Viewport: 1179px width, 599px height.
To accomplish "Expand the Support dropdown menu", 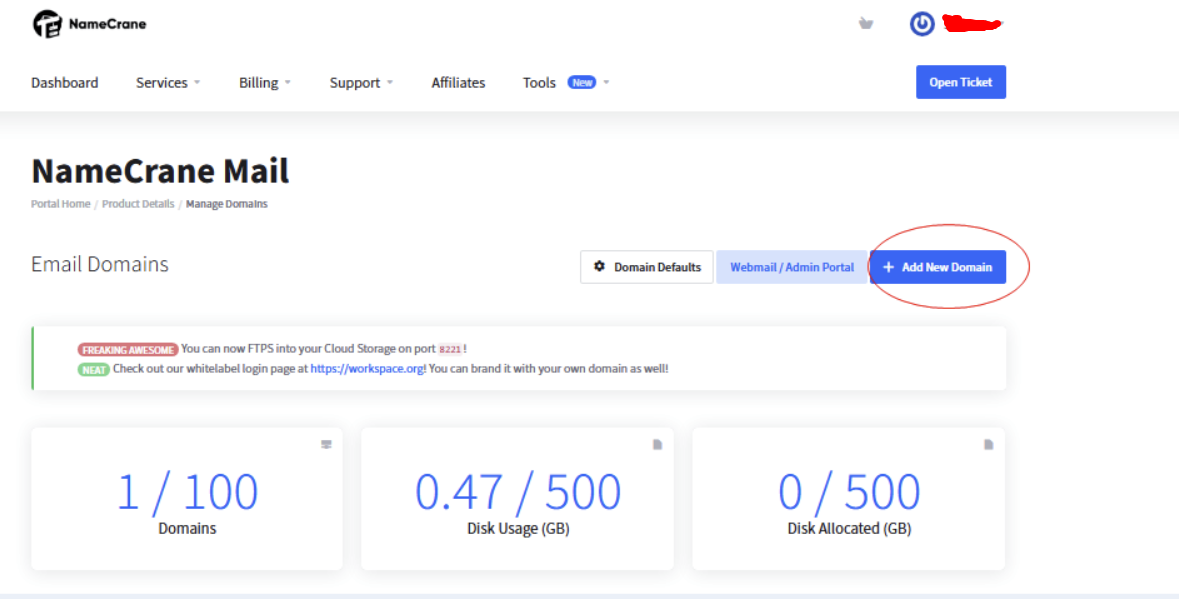I will (x=361, y=83).
